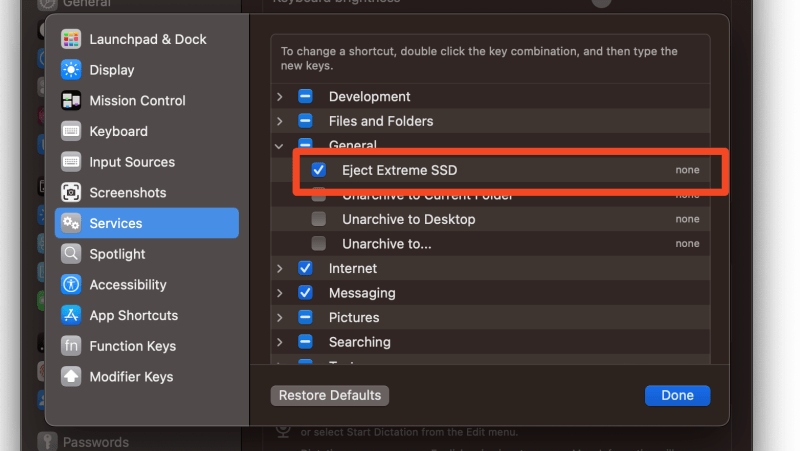Click the Keyboard icon in sidebar
Viewport: 800px width, 451px height.
coord(71,131)
